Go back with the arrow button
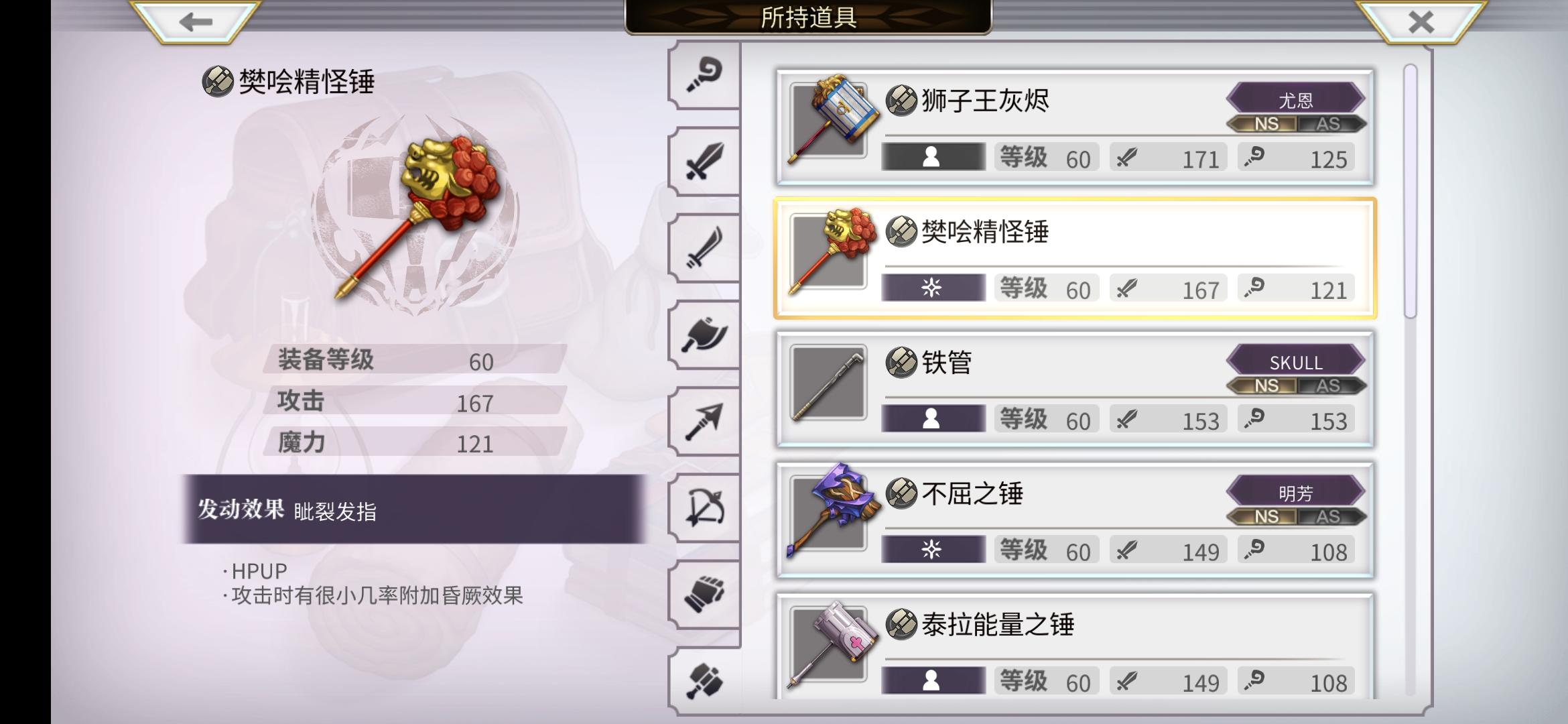 (195, 21)
